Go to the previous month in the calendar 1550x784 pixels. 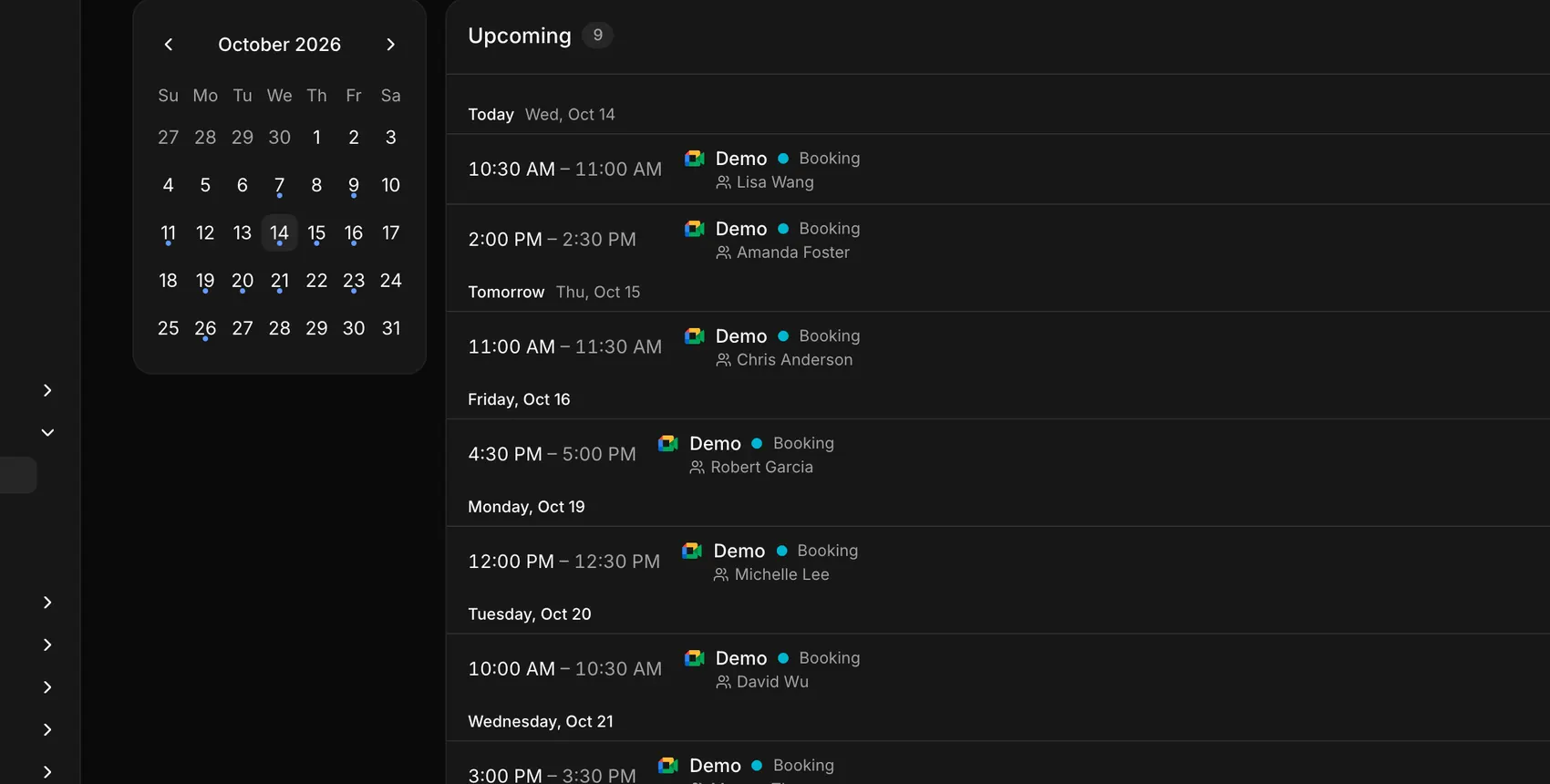click(x=169, y=45)
